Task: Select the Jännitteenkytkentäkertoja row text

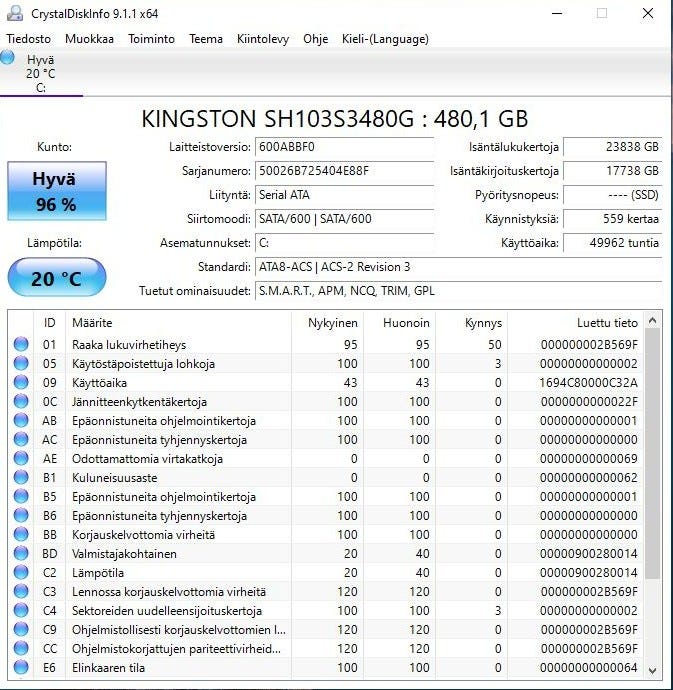Action: tap(139, 402)
